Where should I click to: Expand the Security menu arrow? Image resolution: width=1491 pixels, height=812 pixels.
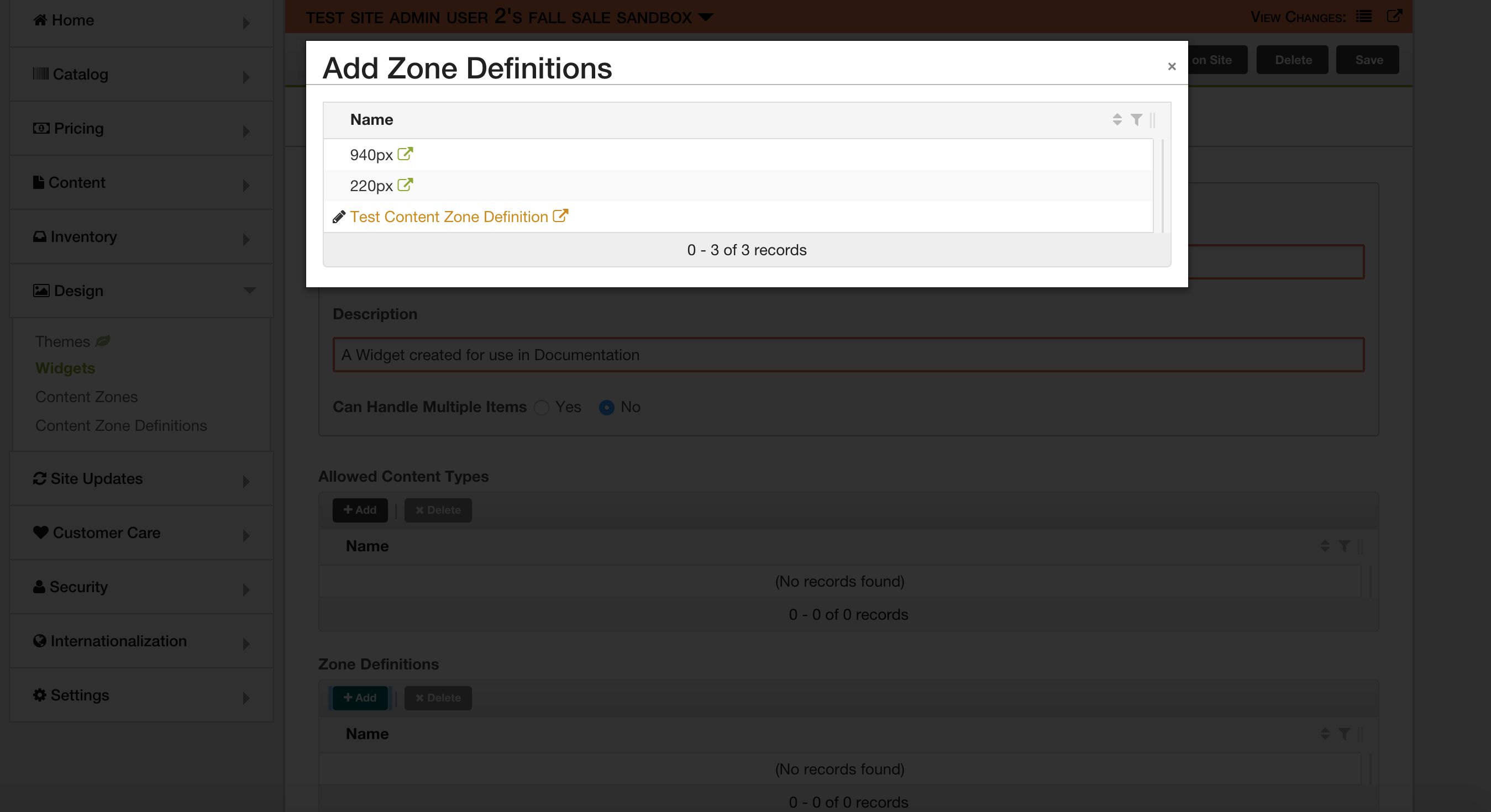(246, 589)
